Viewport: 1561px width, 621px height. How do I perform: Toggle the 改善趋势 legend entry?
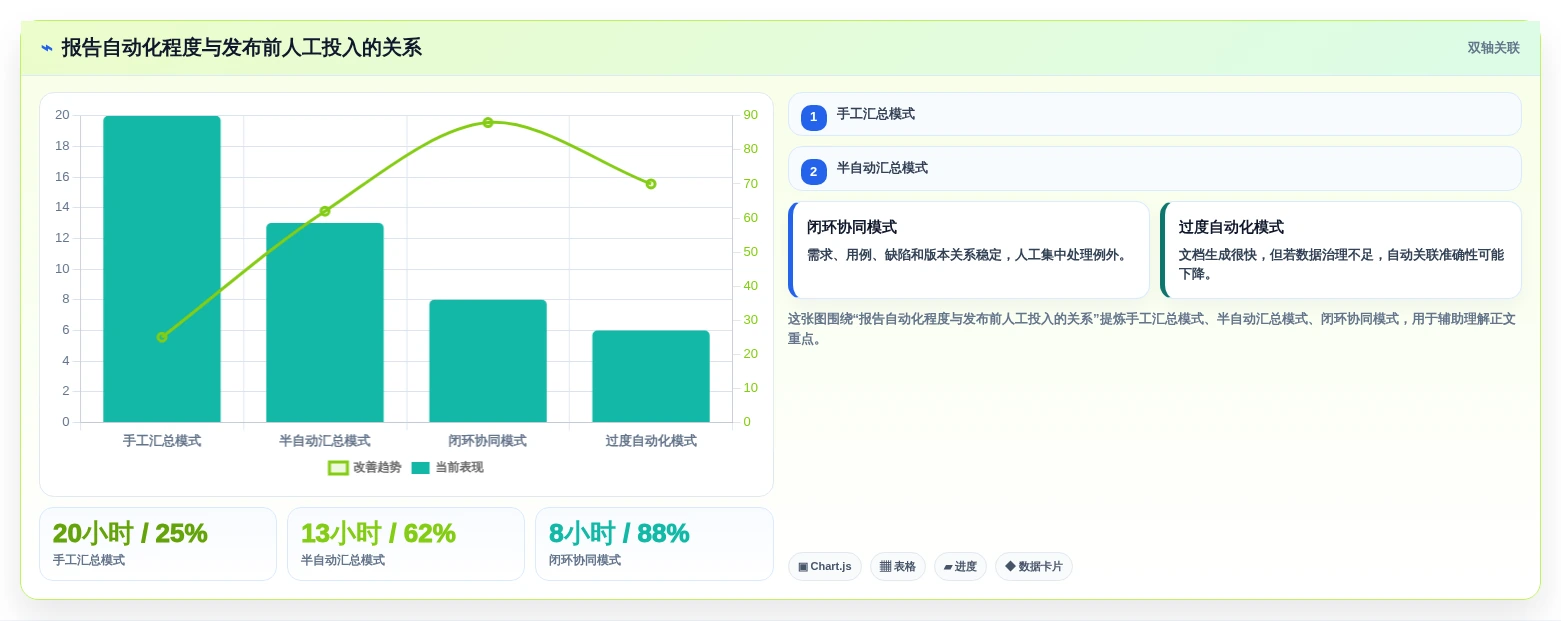(365, 467)
